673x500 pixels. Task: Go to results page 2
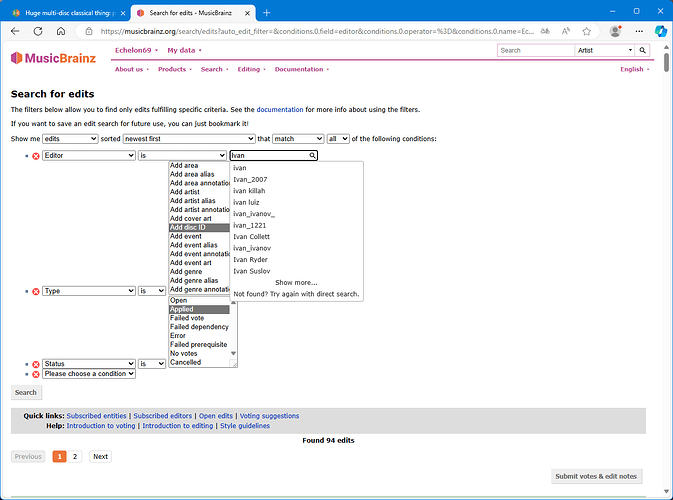[75, 457]
